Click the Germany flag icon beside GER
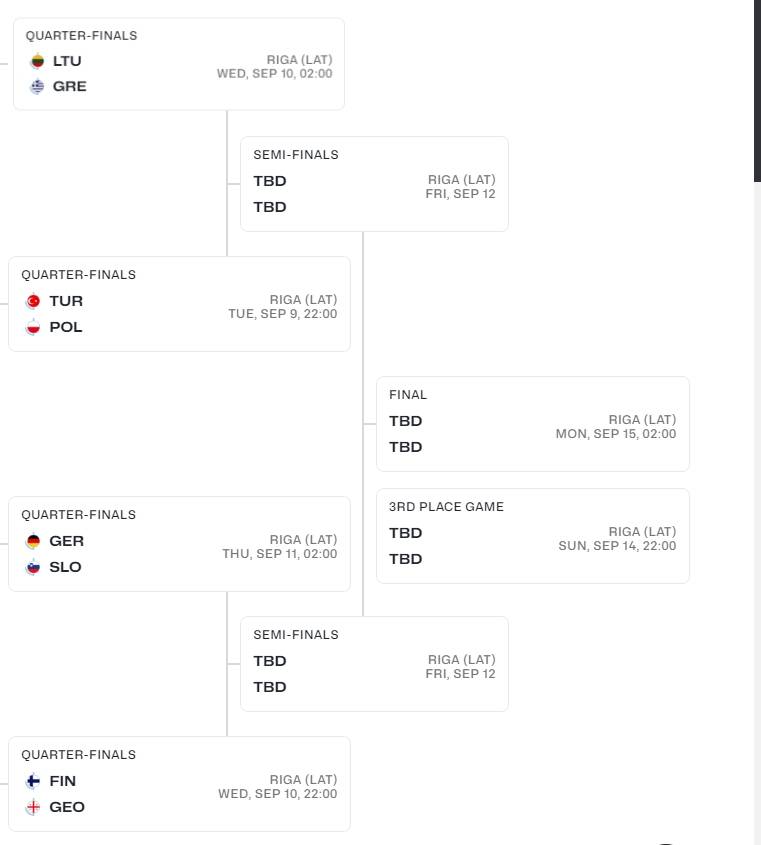761x845 pixels. [33, 541]
